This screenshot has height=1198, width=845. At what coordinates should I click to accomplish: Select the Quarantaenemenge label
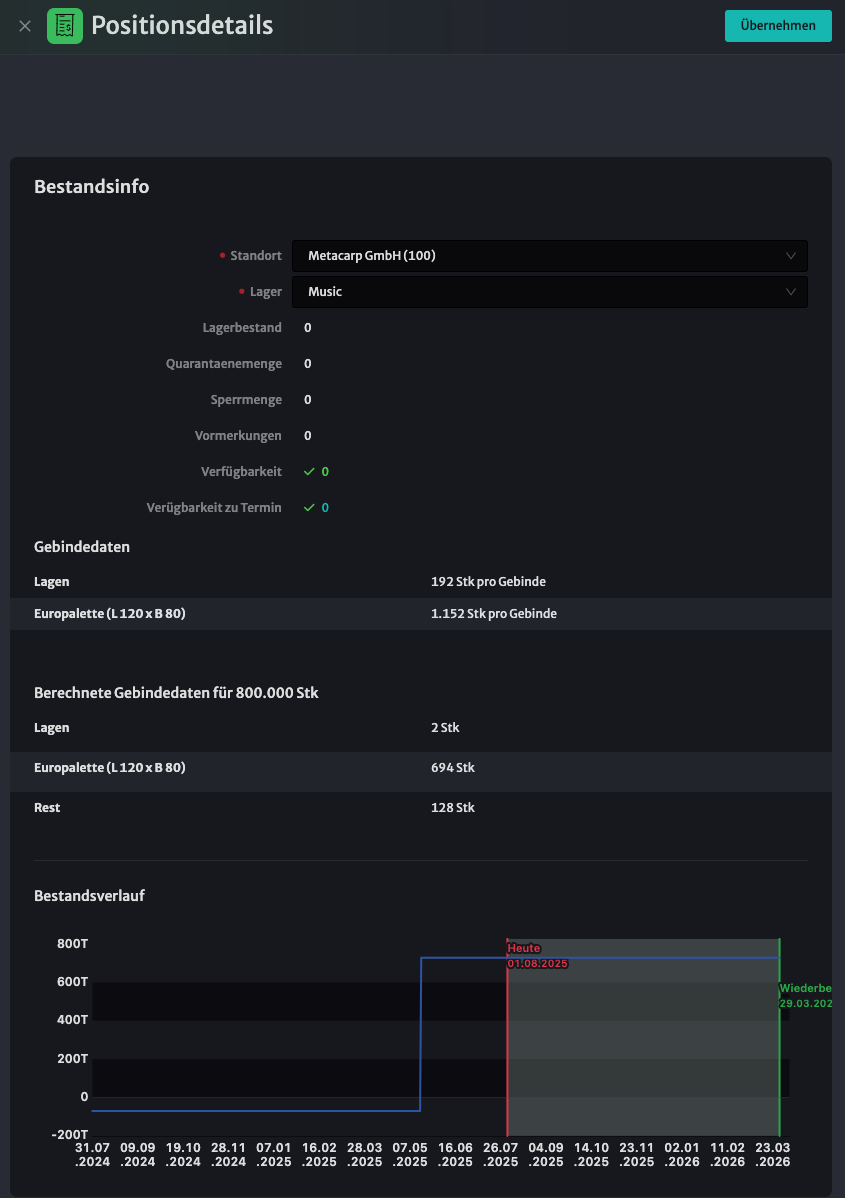[223, 364]
